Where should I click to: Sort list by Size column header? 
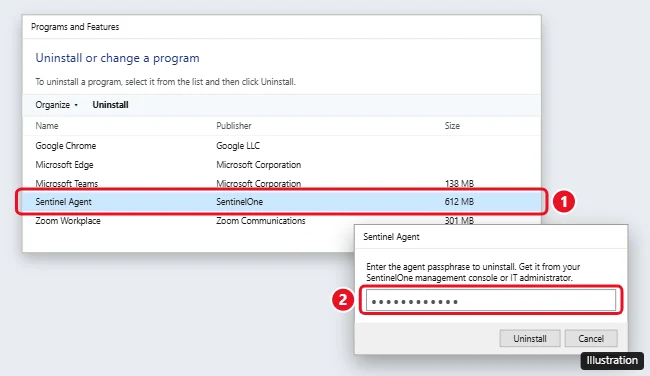[x=452, y=126]
